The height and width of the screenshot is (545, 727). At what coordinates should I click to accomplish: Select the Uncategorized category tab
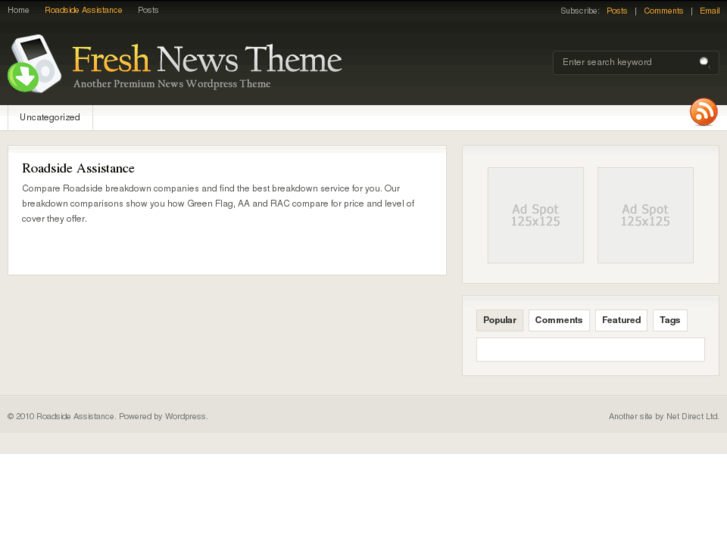[x=50, y=117]
